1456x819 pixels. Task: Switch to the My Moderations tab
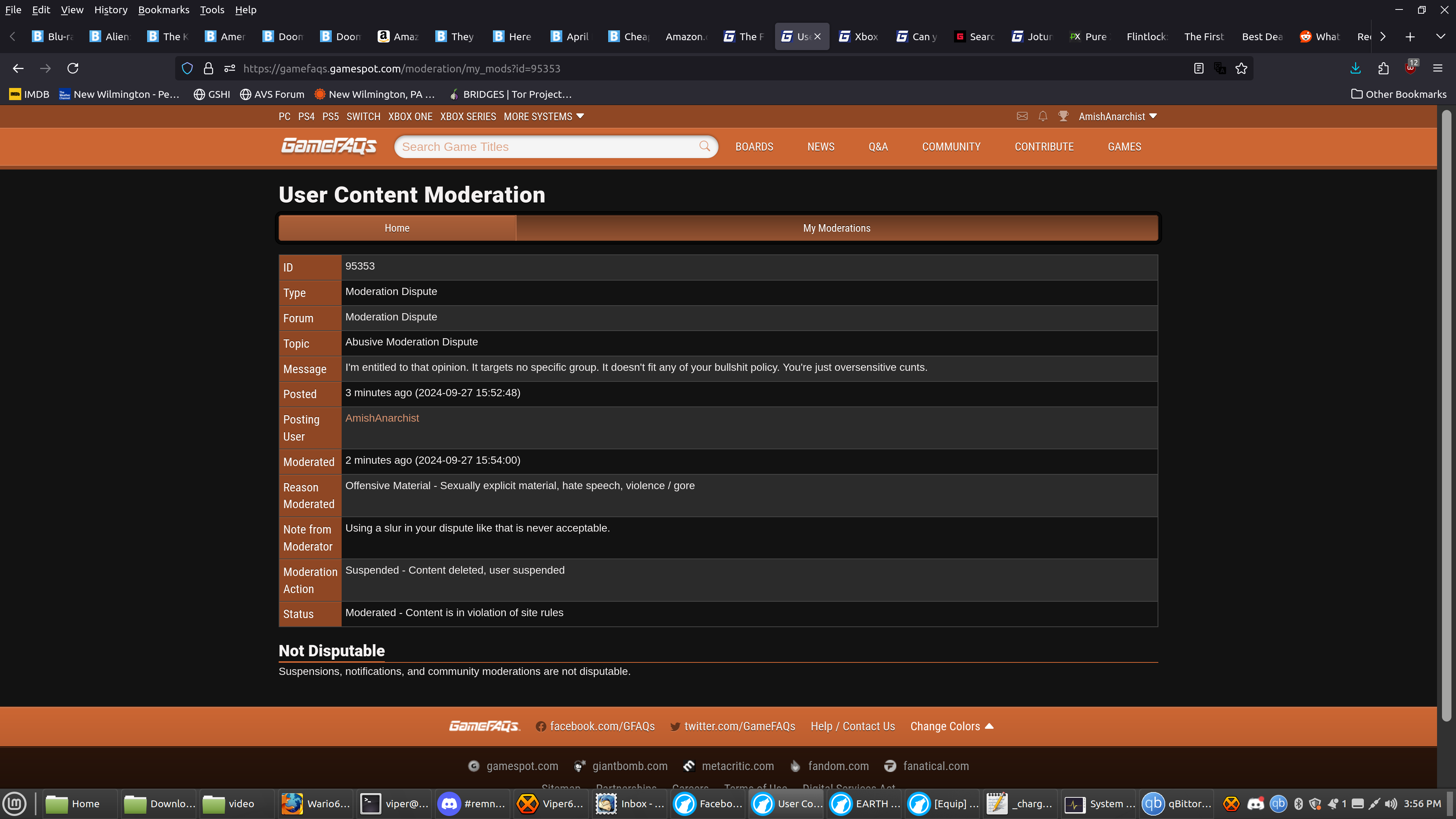[836, 228]
